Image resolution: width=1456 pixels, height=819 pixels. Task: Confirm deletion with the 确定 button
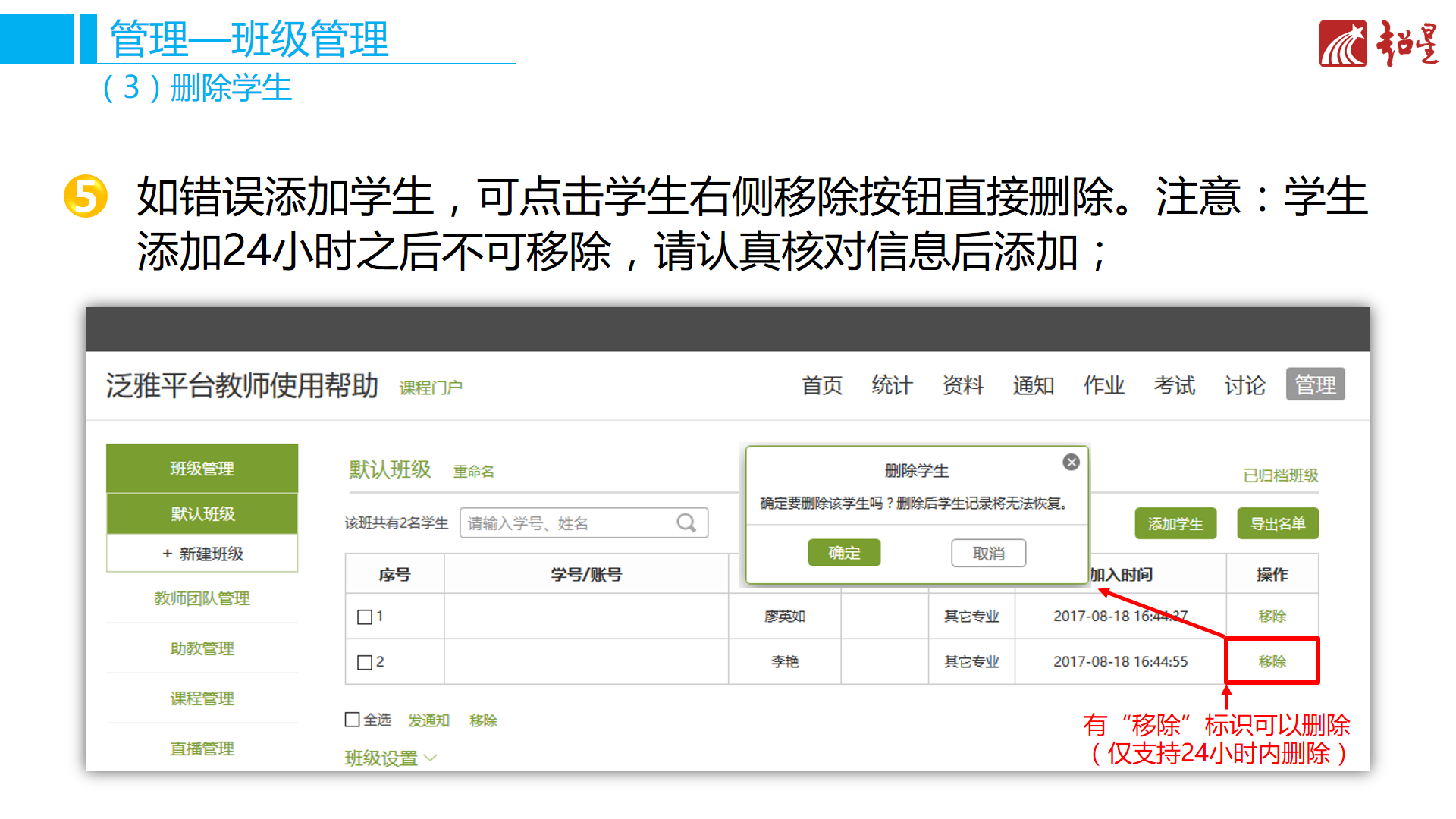click(x=843, y=553)
